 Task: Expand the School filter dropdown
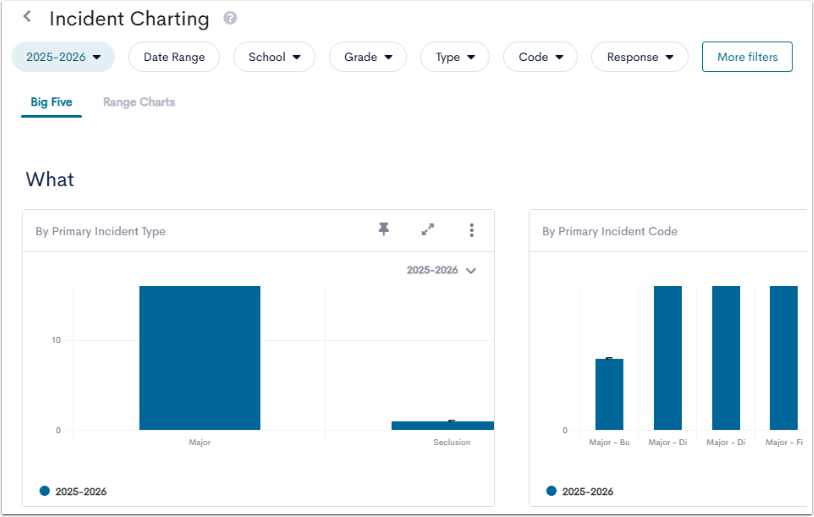(274, 57)
